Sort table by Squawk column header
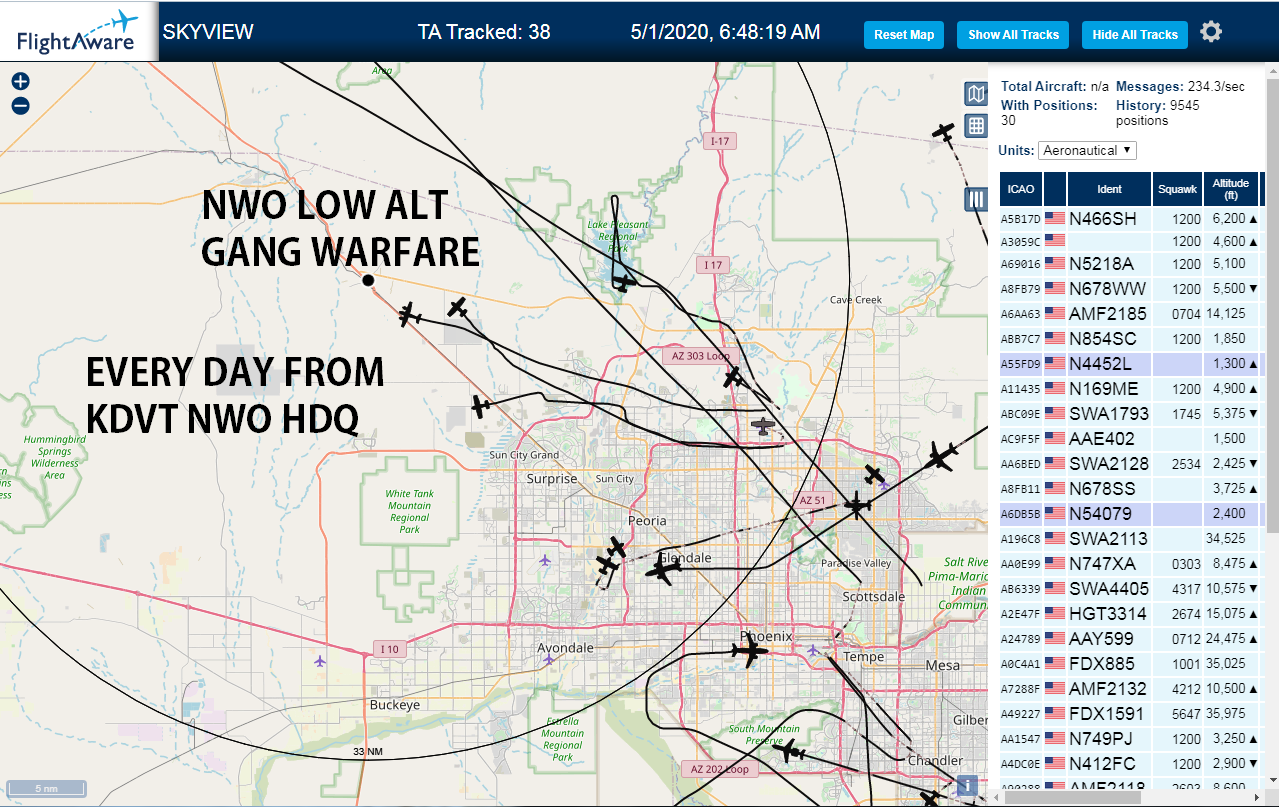1279x807 pixels. pyautogui.click(x=1177, y=189)
